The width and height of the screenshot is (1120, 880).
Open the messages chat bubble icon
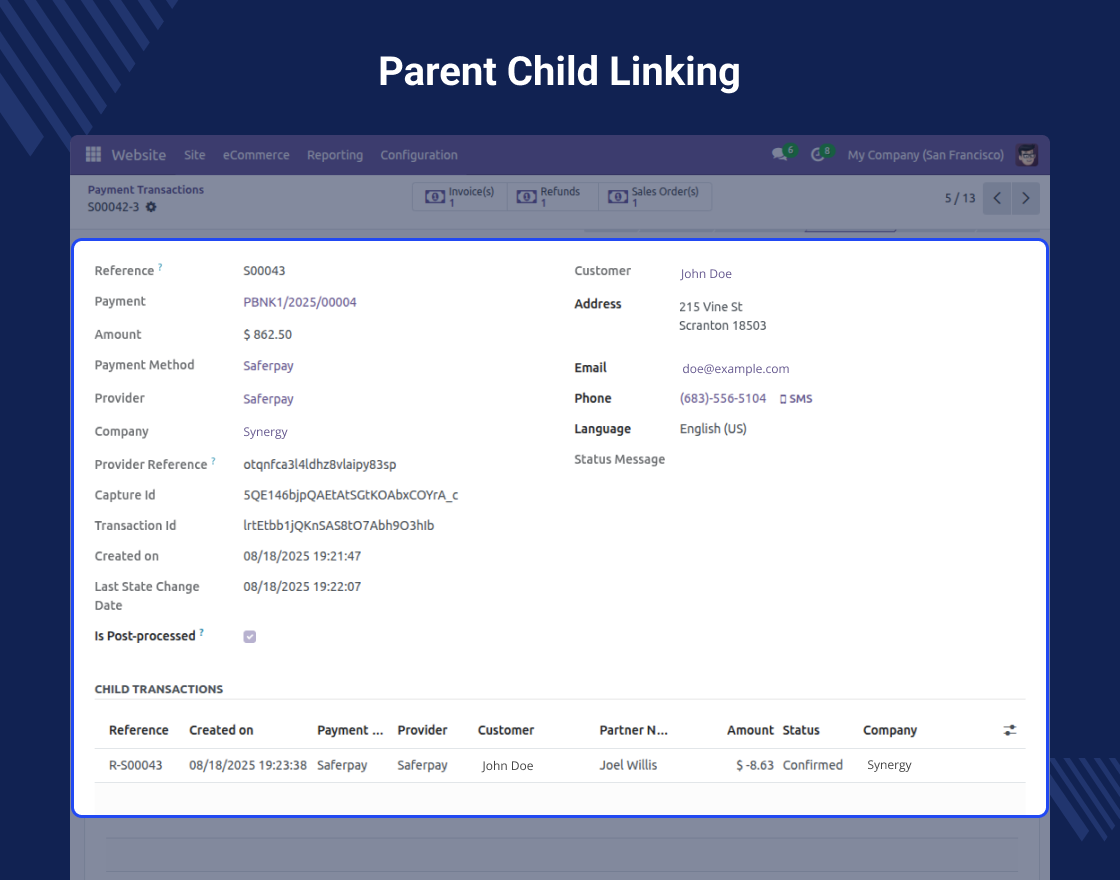pos(779,155)
